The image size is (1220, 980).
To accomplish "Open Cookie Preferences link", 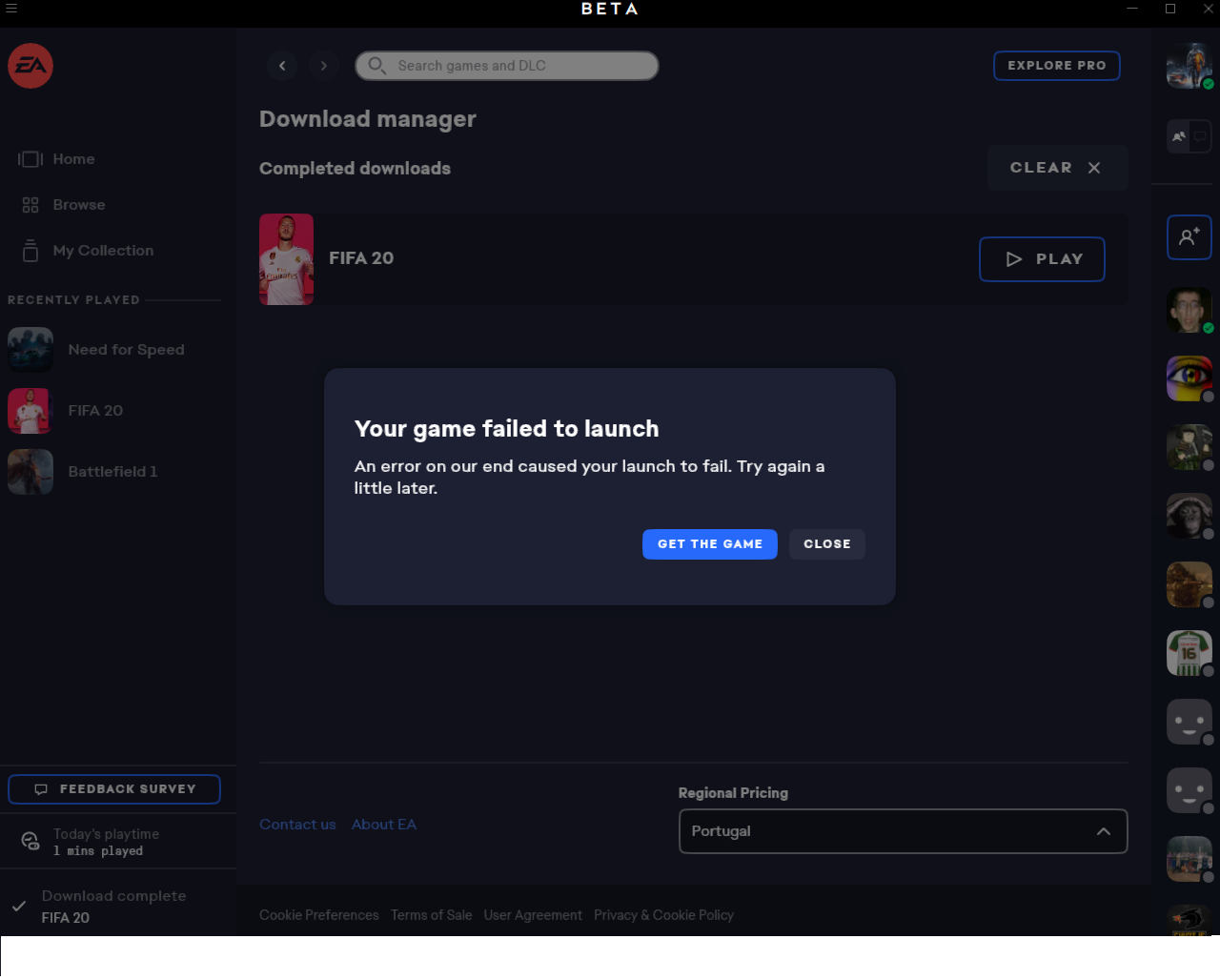I will 319,915.
